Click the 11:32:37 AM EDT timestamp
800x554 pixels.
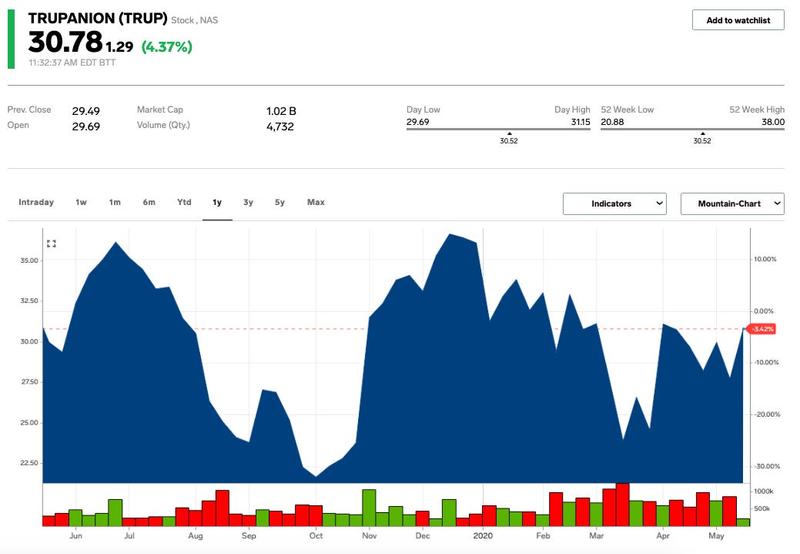click(x=72, y=63)
